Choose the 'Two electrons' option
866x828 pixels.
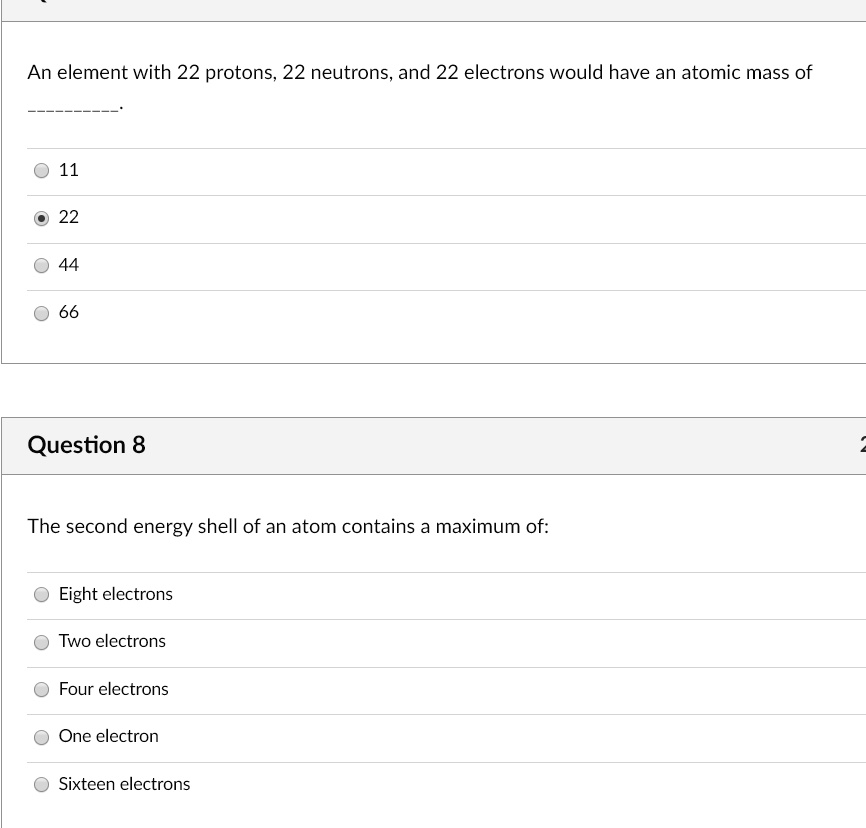pyautogui.click(x=41, y=642)
